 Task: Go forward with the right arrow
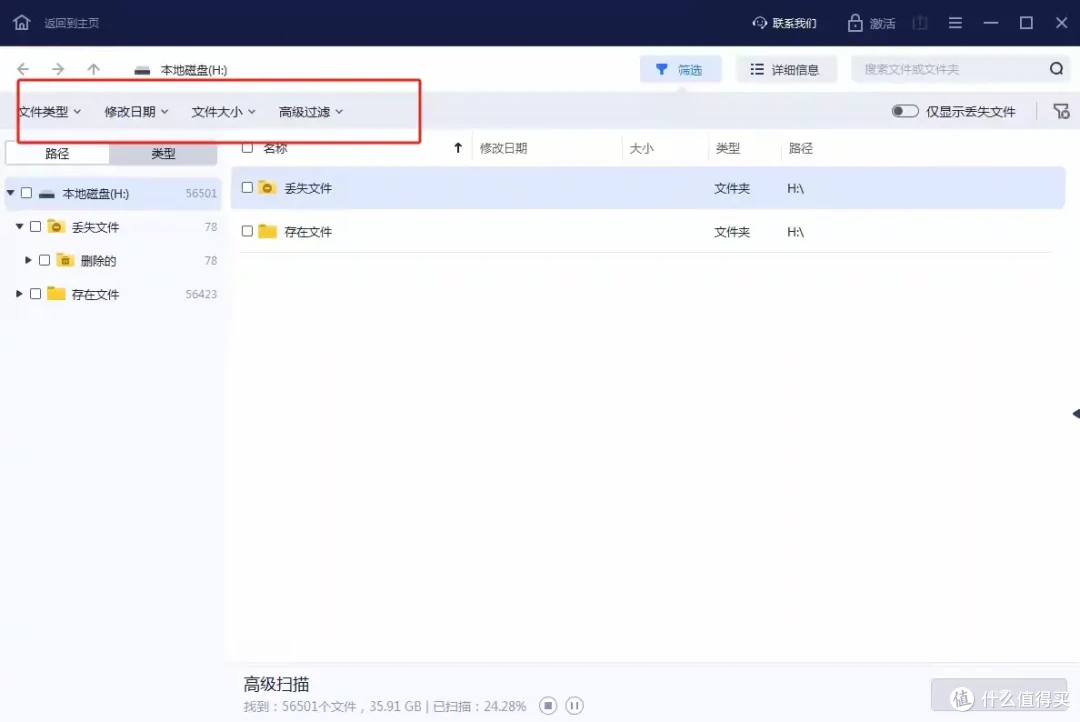click(x=58, y=69)
